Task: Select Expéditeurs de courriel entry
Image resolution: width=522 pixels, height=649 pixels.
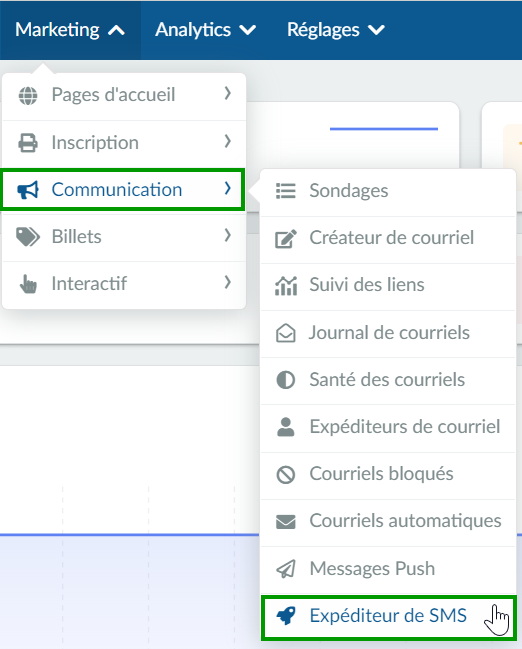Action: 388,428
